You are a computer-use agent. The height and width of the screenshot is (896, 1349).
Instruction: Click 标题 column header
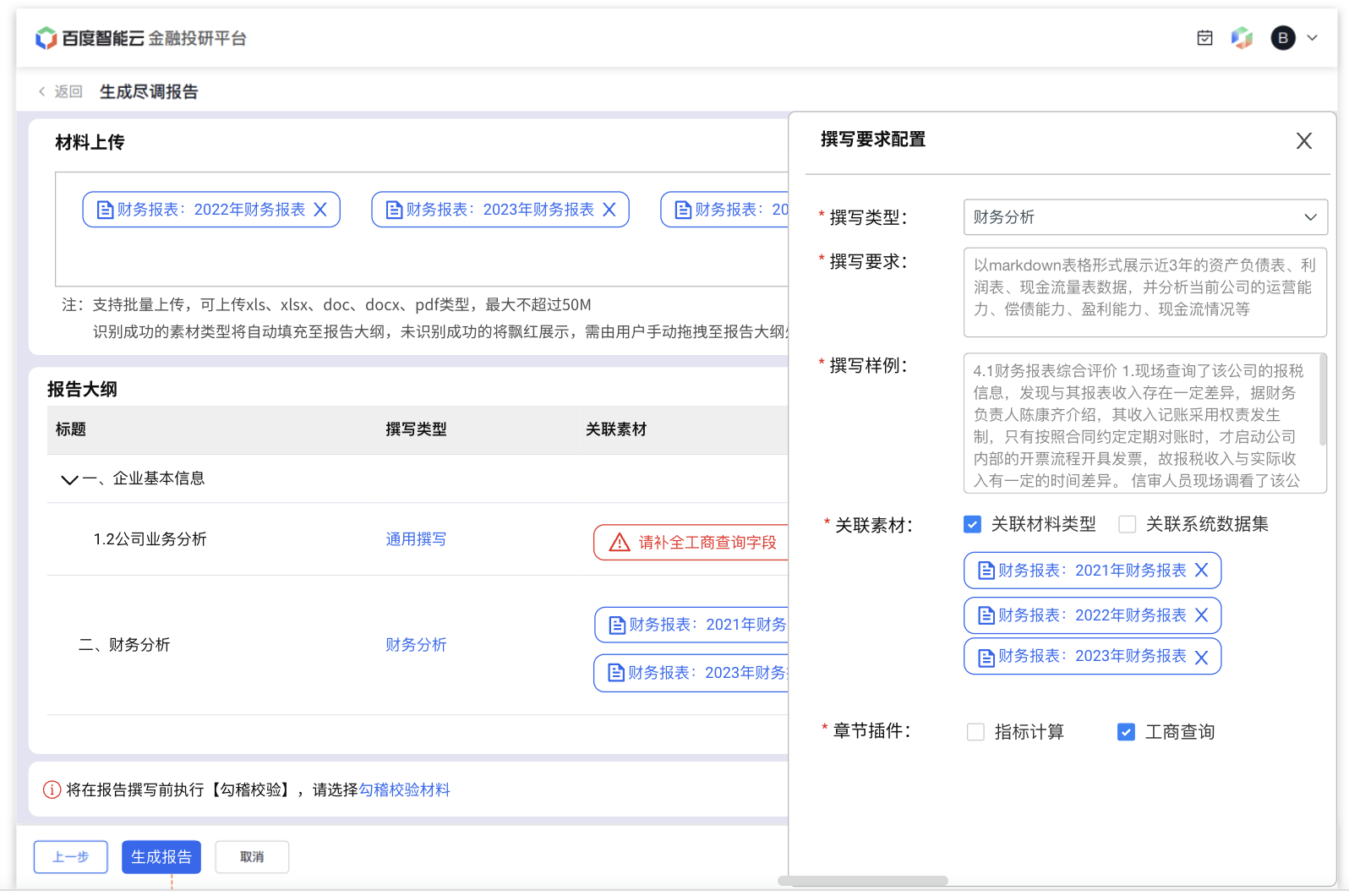(71, 429)
